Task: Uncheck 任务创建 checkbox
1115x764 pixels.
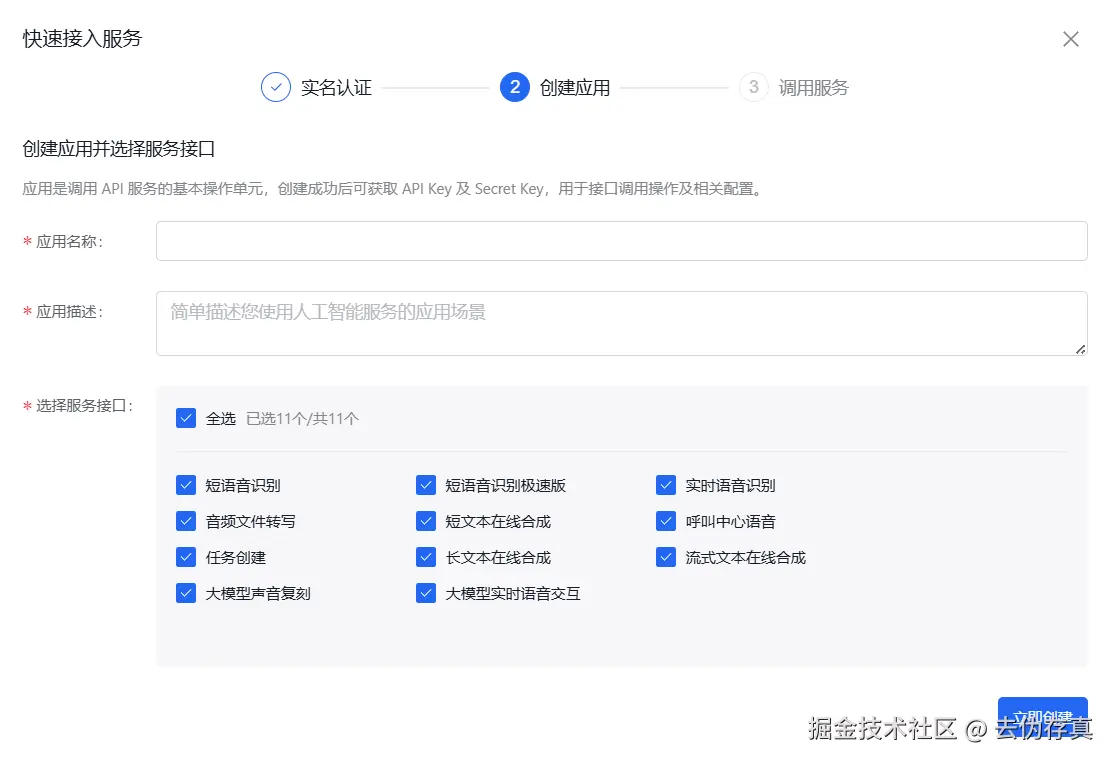Action: pos(186,557)
